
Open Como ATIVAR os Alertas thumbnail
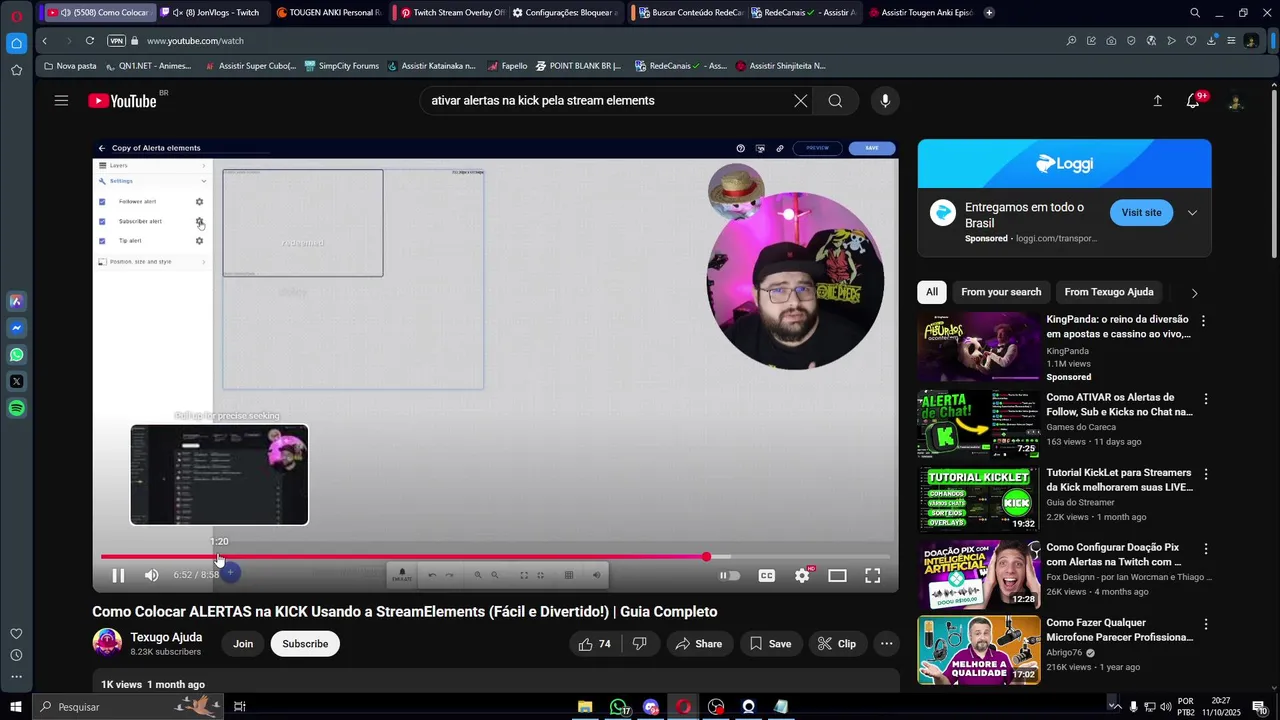pos(978,424)
